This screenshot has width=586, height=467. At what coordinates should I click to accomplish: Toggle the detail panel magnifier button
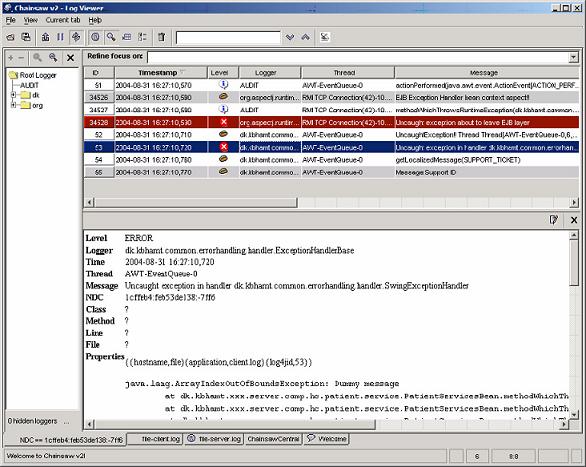click(x=111, y=37)
